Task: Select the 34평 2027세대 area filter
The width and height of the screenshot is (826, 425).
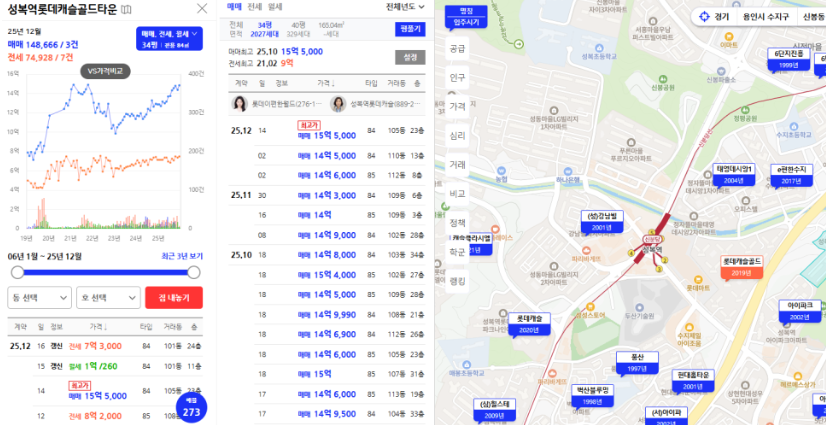Action: 265,29
